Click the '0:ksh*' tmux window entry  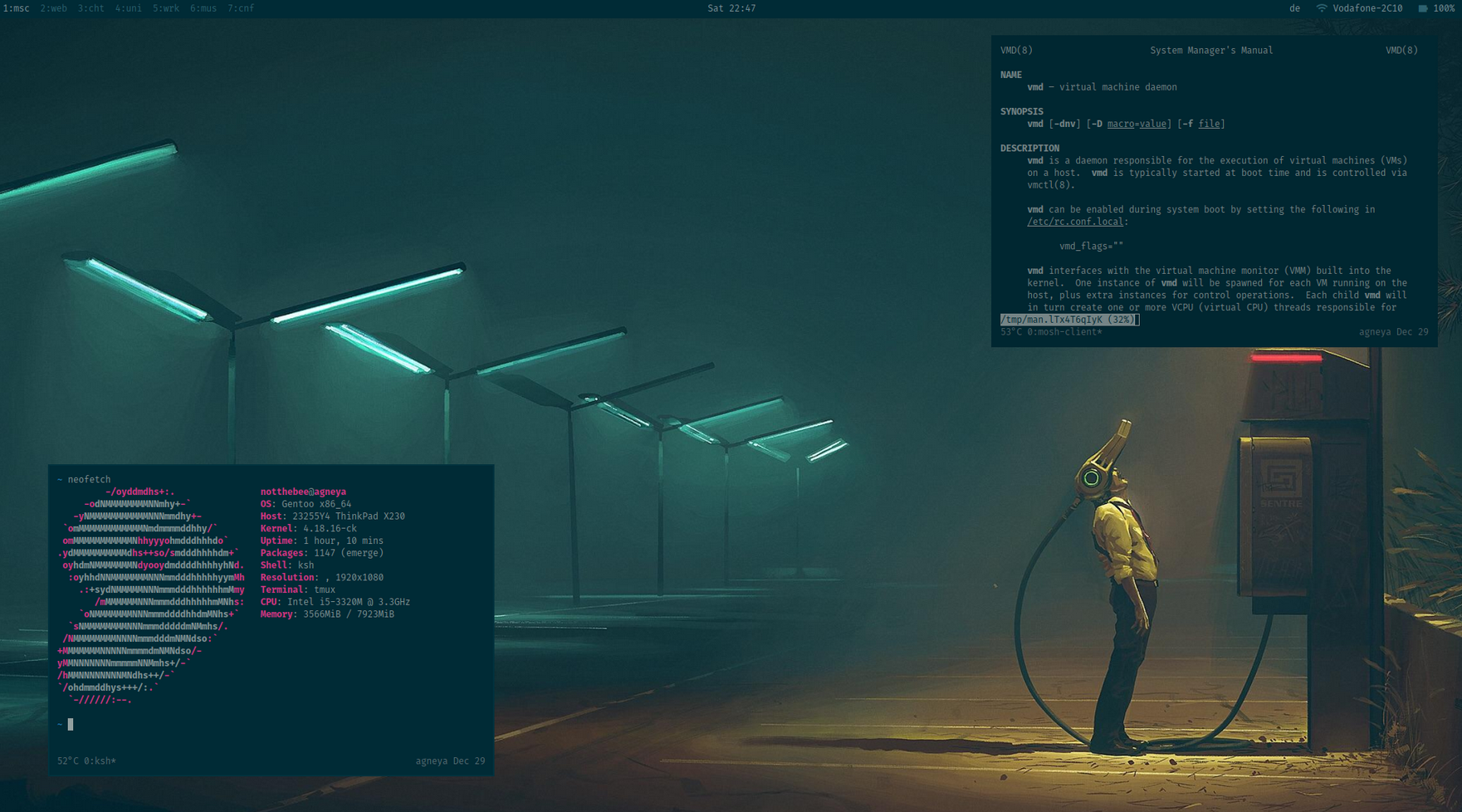pos(100,761)
